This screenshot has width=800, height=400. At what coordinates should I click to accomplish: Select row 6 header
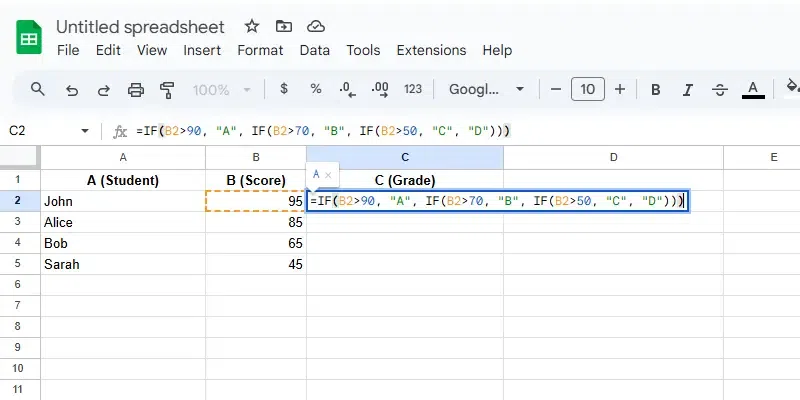pyautogui.click(x=20, y=284)
